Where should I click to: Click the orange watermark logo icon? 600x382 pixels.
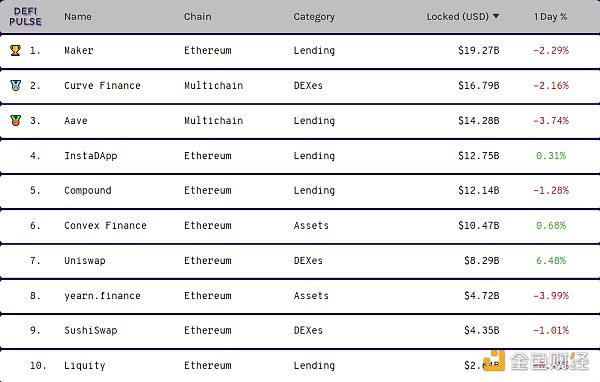pyautogui.click(x=494, y=360)
